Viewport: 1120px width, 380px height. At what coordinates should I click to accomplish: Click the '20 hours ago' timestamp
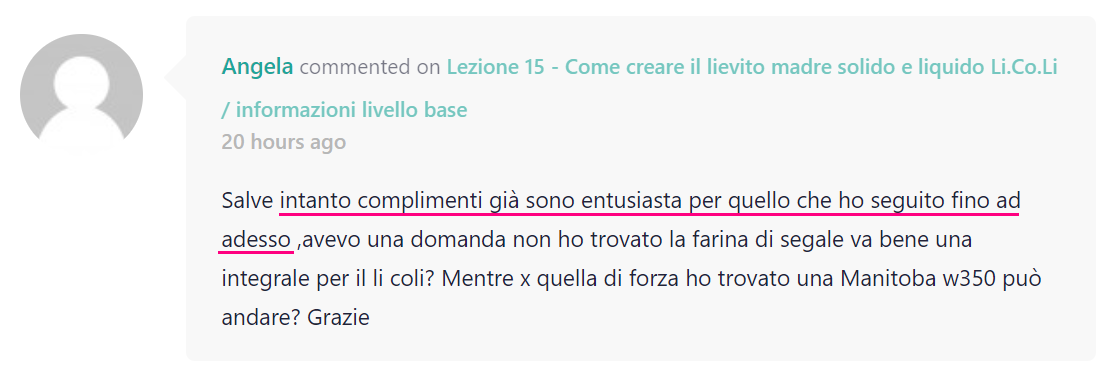(x=284, y=142)
